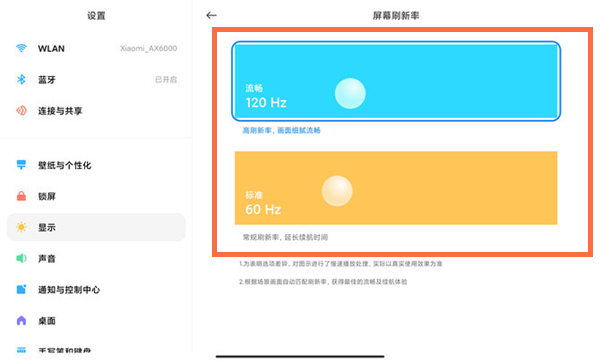Tap the 常规刷新率，延长续航时间 description
The image size is (600, 361).
tap(285, 237)
